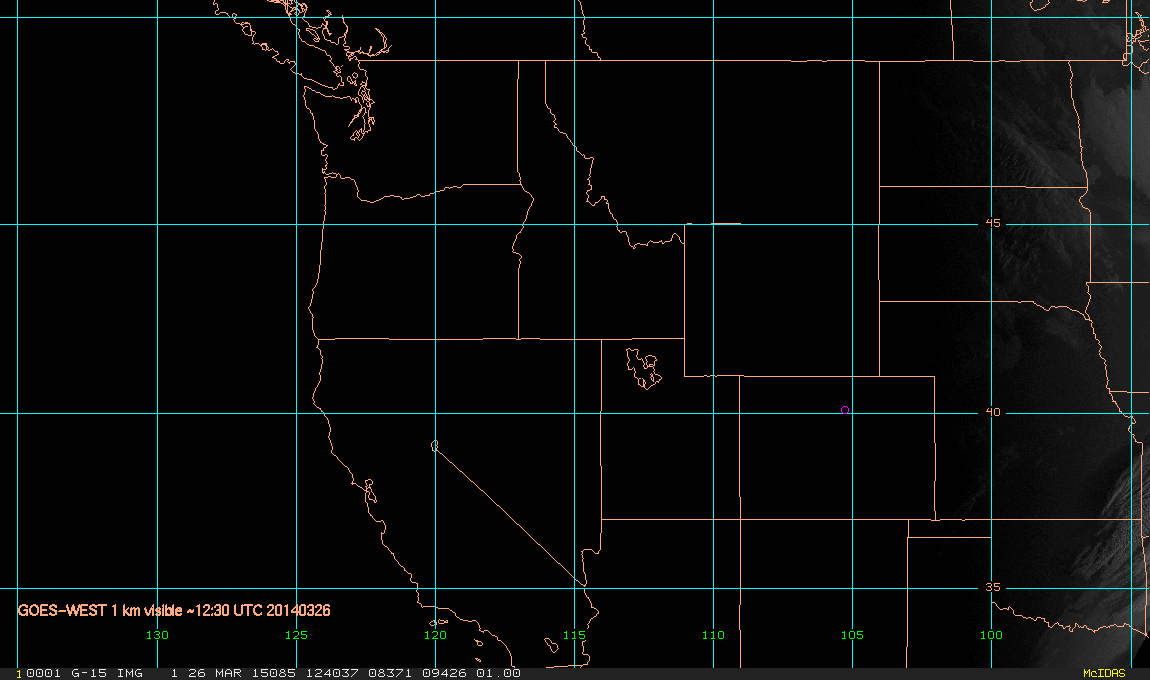Image resolution: width=1150 pixels, height=680 pixels.
Task: Click the 124037 time value in status bar
Action: tap(332, 673)
